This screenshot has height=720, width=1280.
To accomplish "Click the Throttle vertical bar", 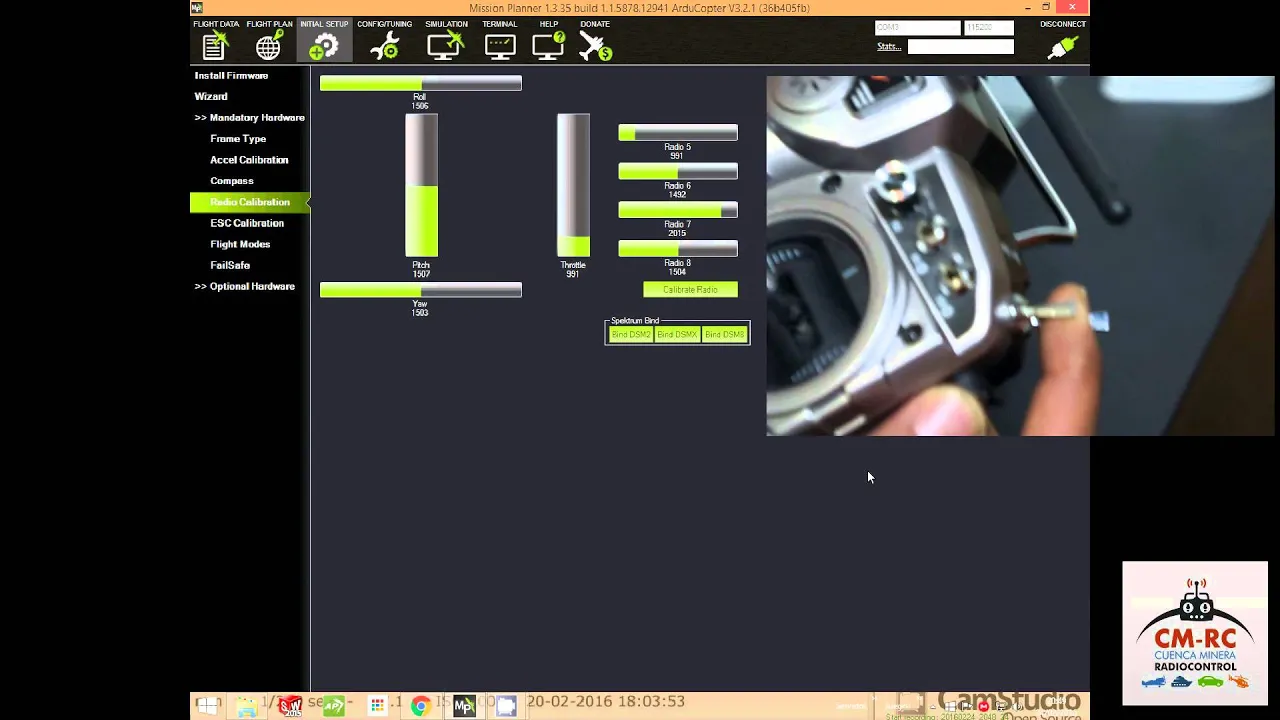I will pyautogui.click(x=573, y=185).
